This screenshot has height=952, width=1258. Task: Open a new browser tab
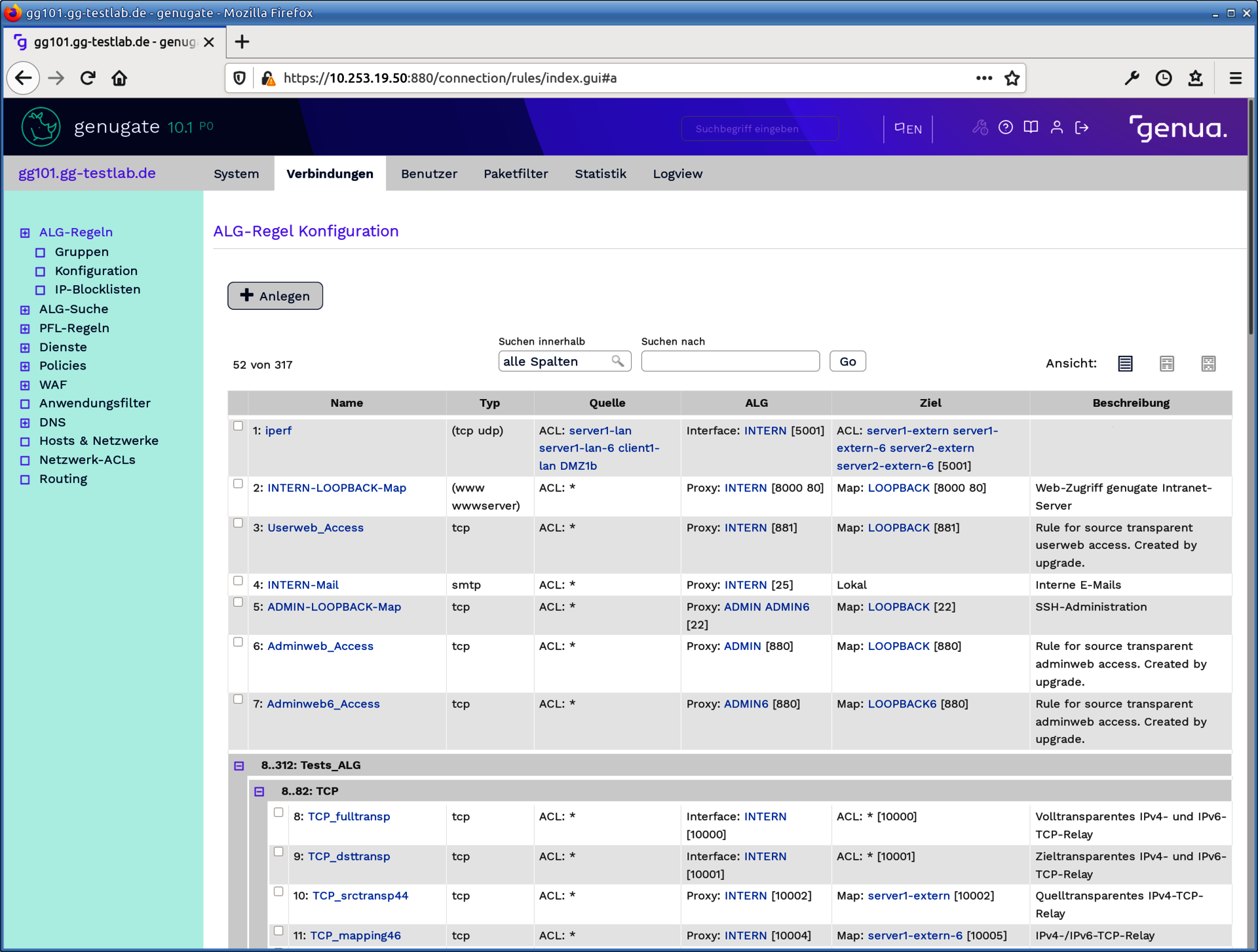pos(242,42)
